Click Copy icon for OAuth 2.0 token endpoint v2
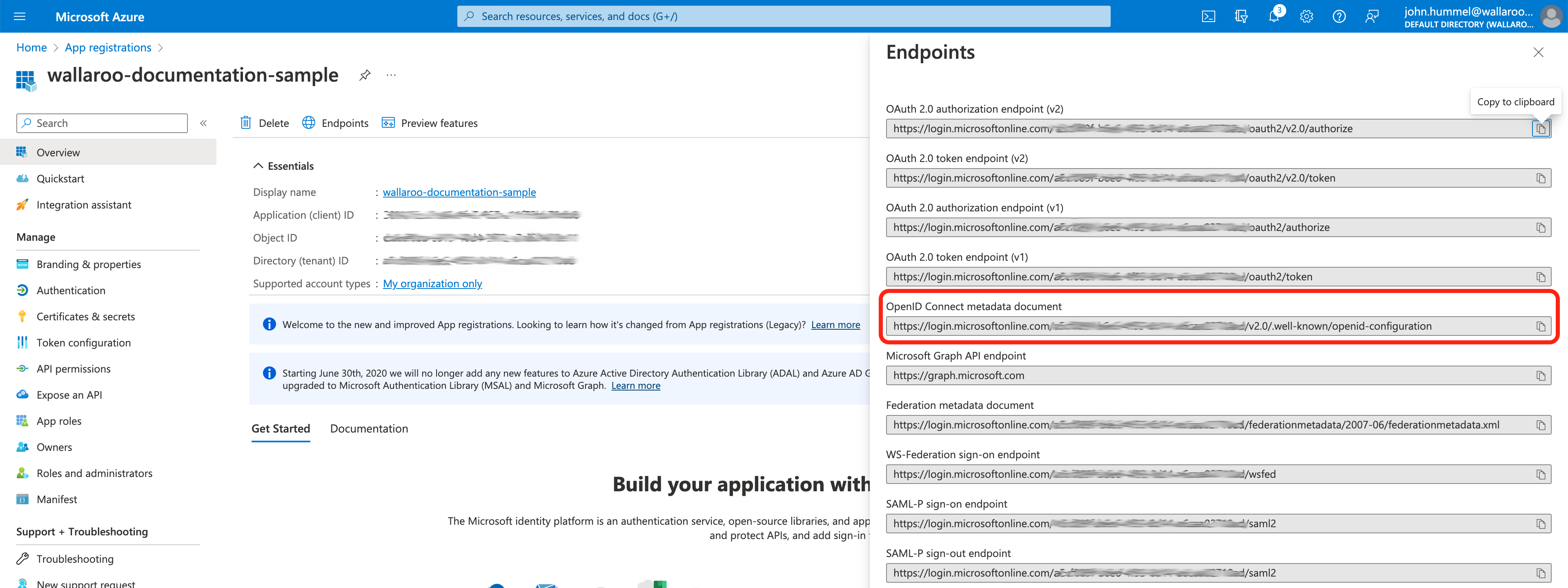Viewport: 1568px width, 588px height. coord(1543,178)
